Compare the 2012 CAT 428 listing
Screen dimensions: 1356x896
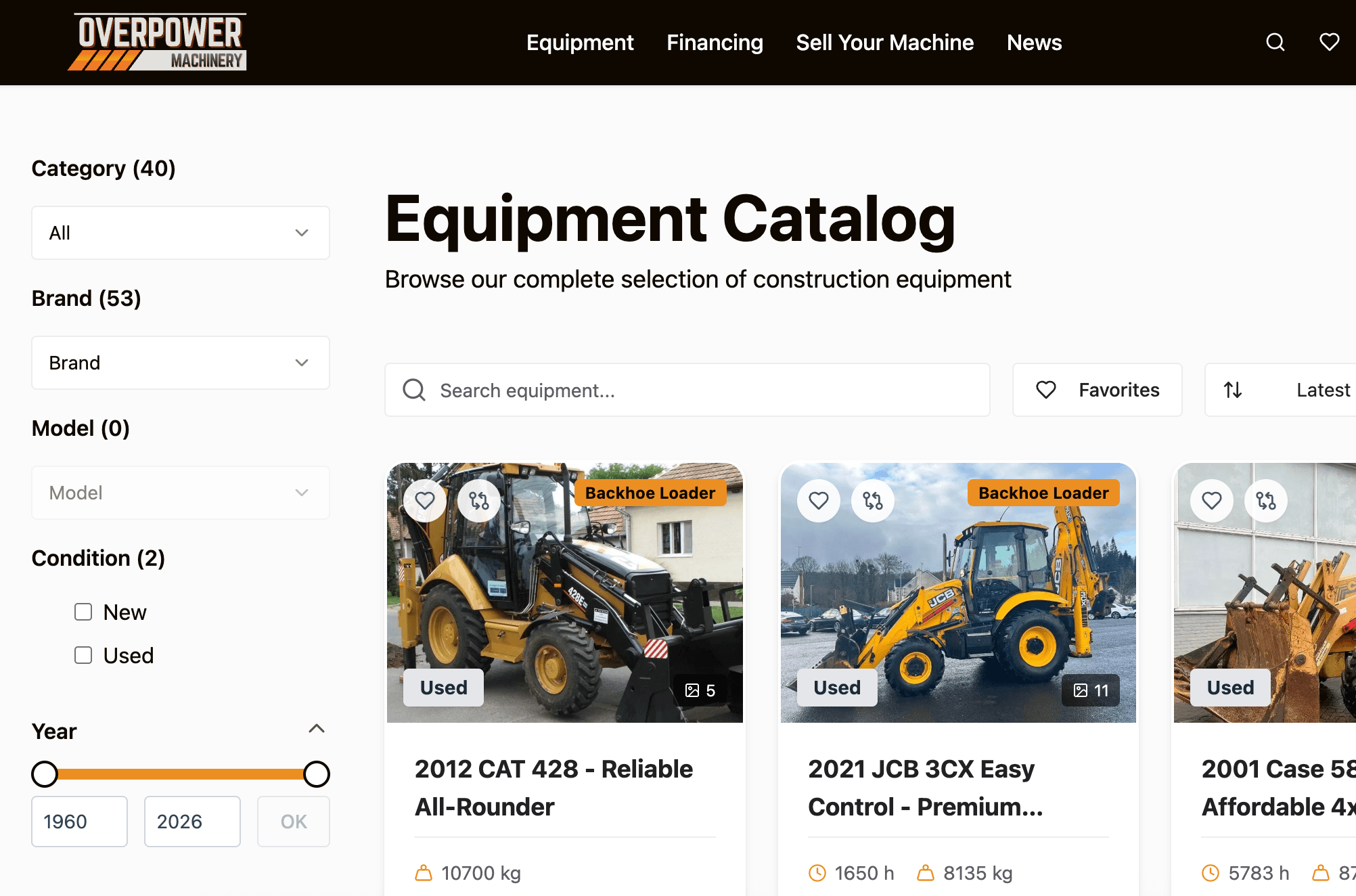click(x=479, y=501)
